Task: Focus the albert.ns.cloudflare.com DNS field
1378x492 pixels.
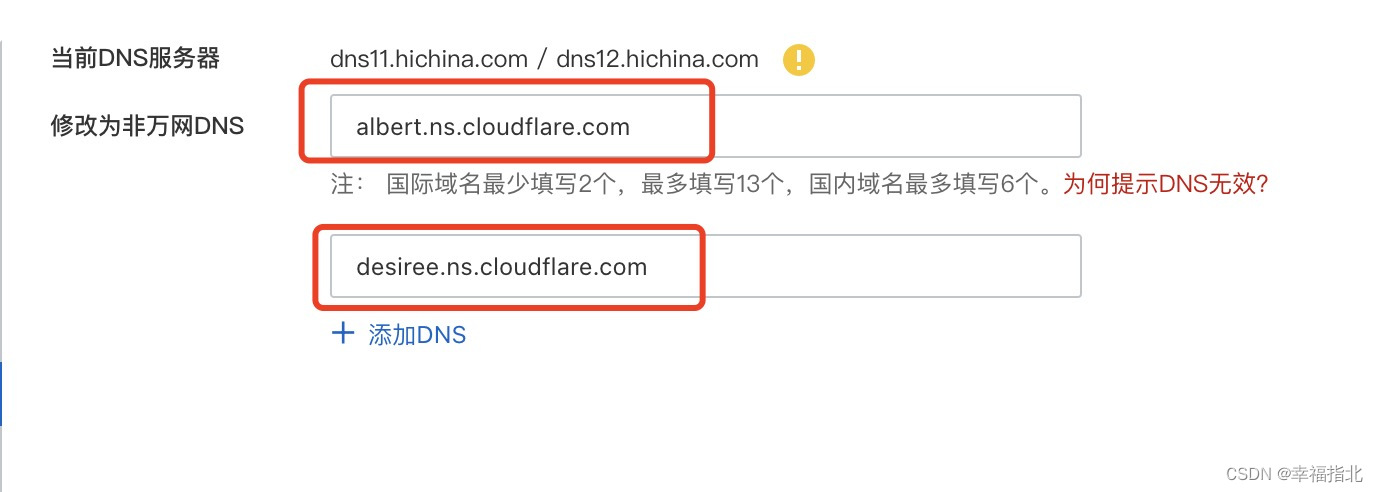Action: [706, 127]
